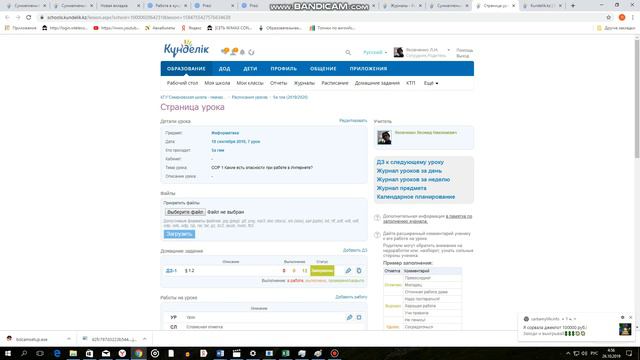The width and height of the screenshot is (640, 360).
Task: Open Журналы in the submenu
Action: 304,83
